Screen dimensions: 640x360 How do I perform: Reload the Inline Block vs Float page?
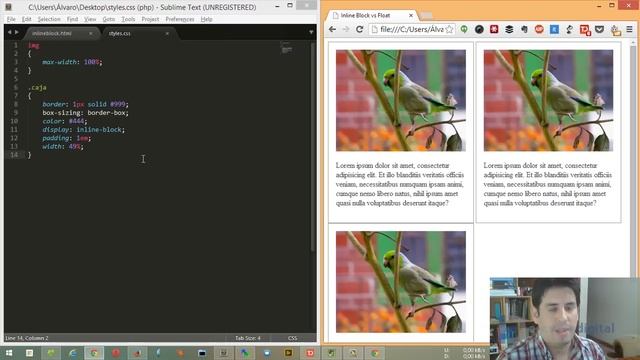point(360,29)
